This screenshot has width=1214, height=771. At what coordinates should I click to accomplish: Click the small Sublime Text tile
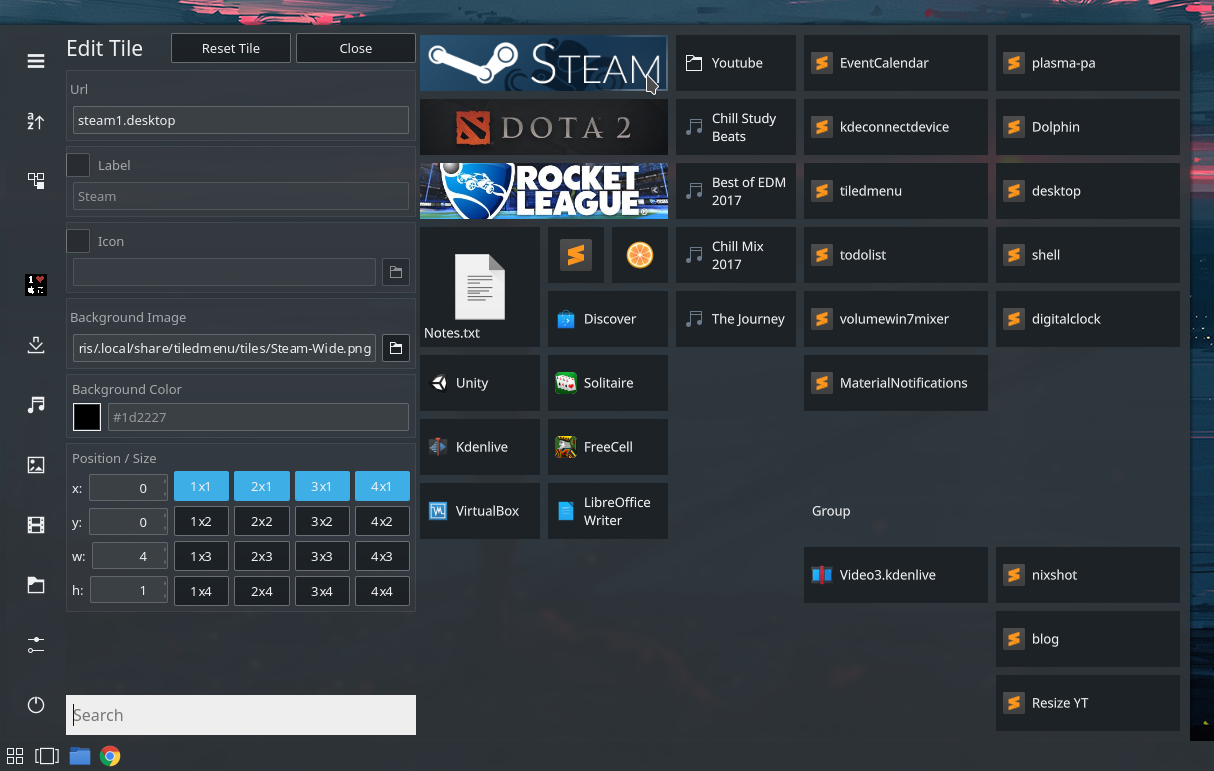pyautogui.click(x=576, y=255)
